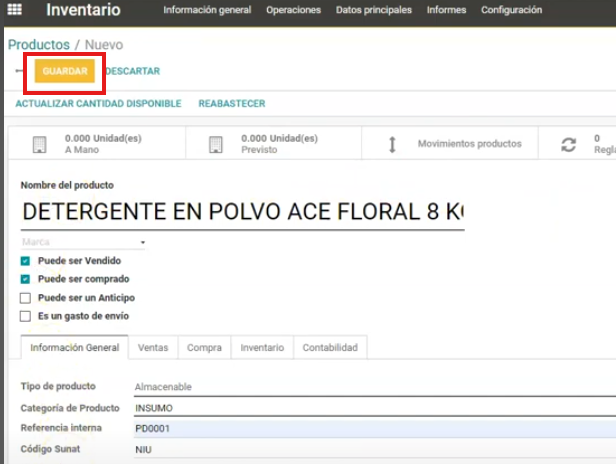
Task: Switch to Información General tab
Action: click(75, 347)
